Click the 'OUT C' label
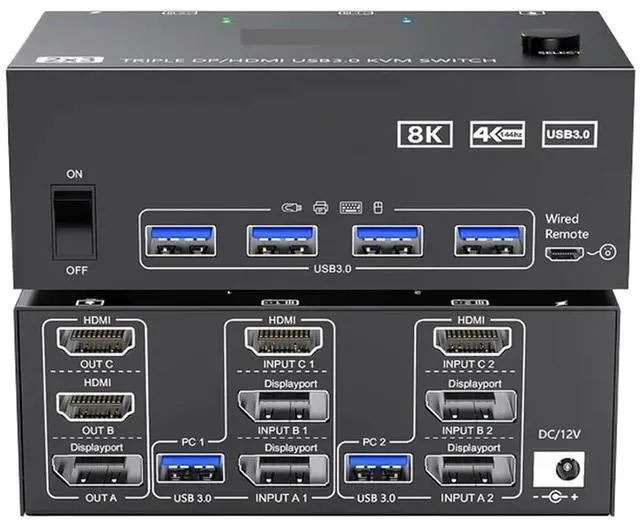The width and height of the screenshot is (640, 525). pyautogui.click(x=97, y=365)
